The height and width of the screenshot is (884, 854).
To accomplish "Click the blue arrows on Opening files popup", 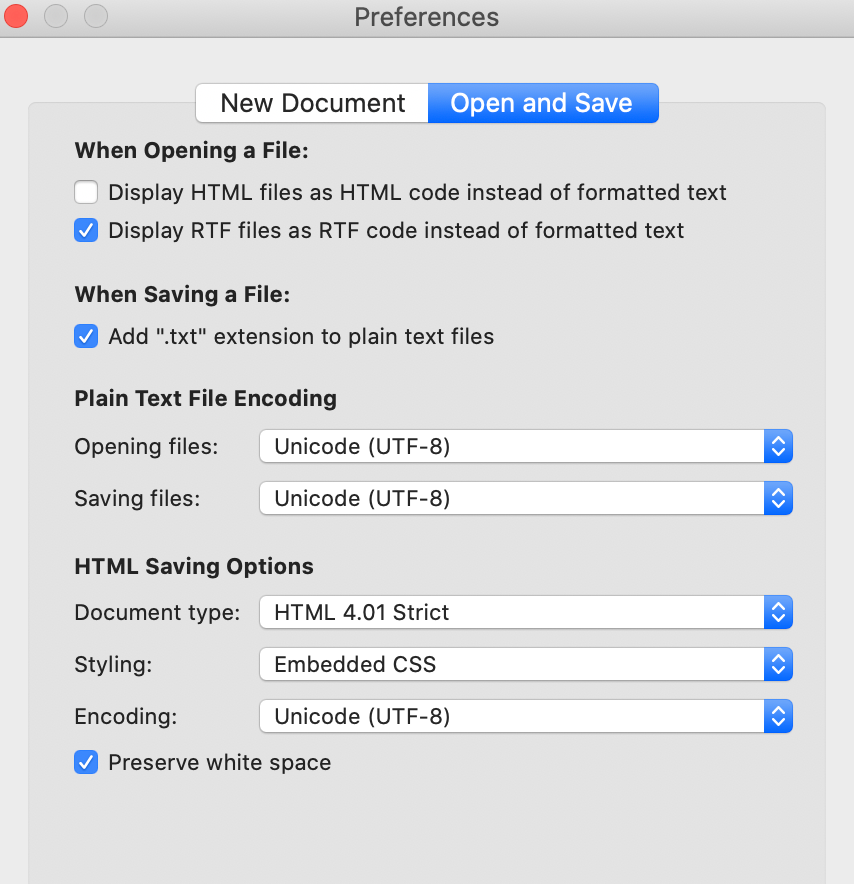I will click(778, 447).
